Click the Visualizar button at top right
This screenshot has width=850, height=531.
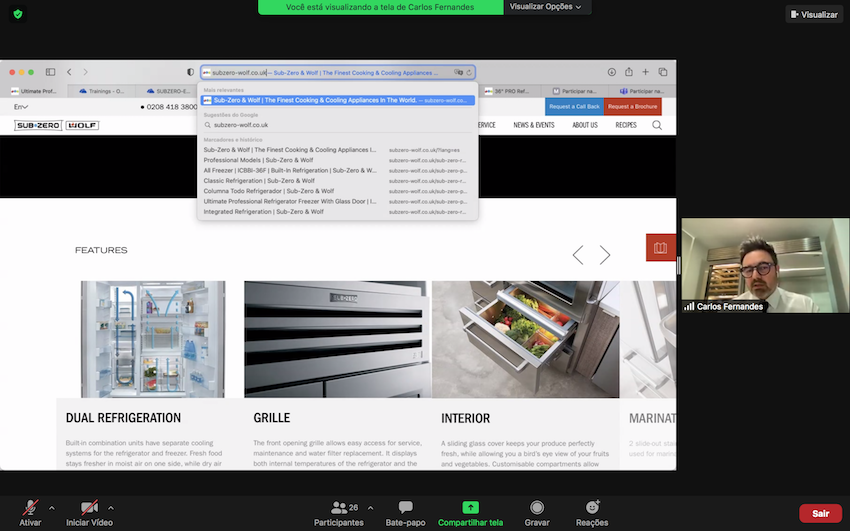814,15
